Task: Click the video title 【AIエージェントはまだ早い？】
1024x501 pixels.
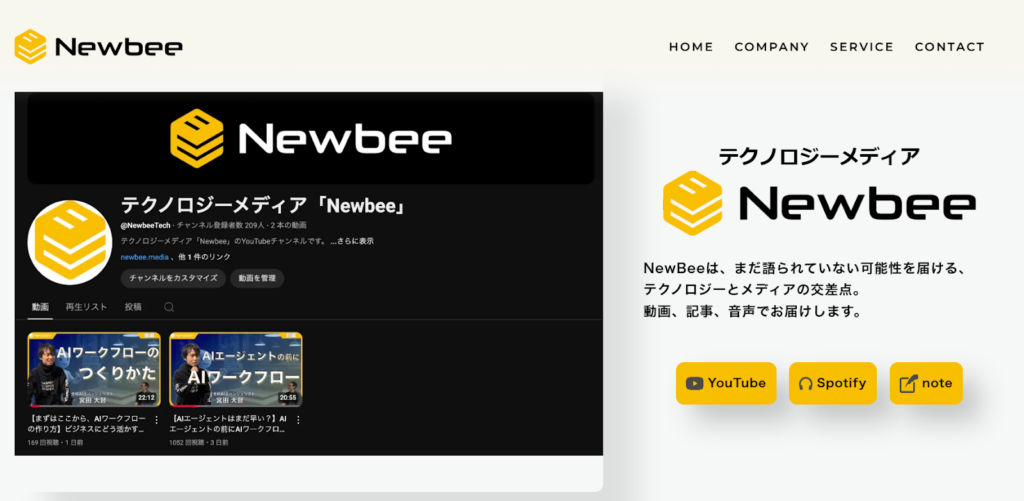Action: coord(229,425)
